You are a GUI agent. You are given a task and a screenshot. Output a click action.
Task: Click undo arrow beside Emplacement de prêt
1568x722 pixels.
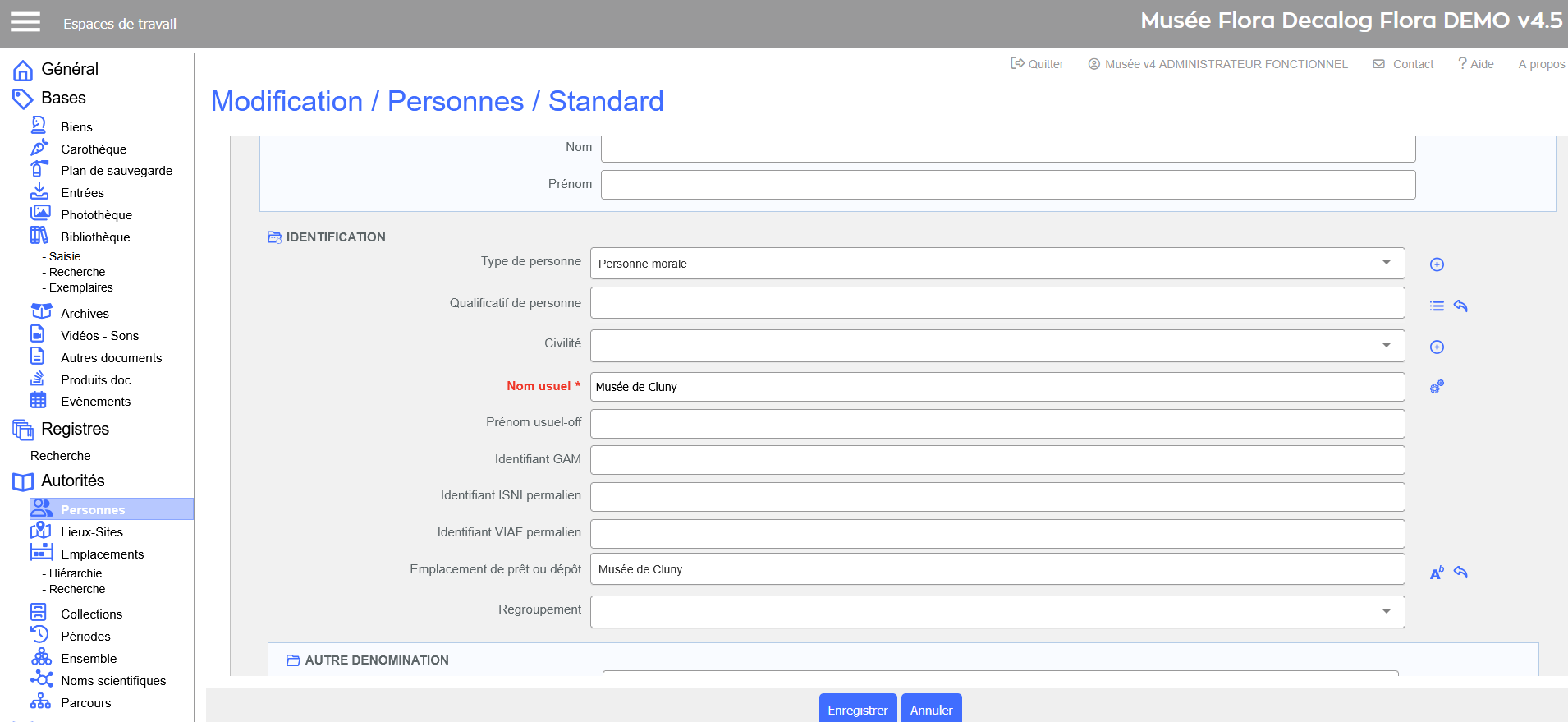click(x=1460, y=573)
